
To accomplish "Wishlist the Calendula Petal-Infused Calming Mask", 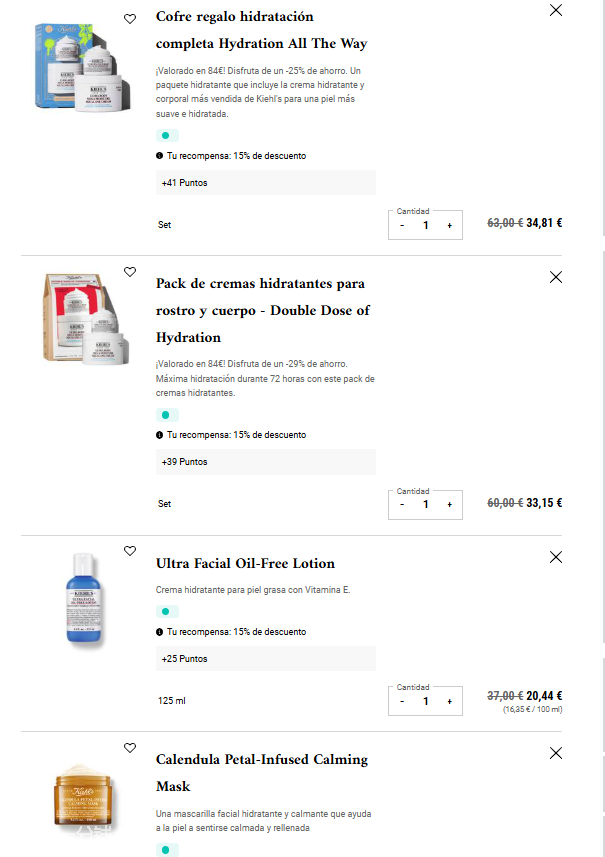I will coord(130,748).
